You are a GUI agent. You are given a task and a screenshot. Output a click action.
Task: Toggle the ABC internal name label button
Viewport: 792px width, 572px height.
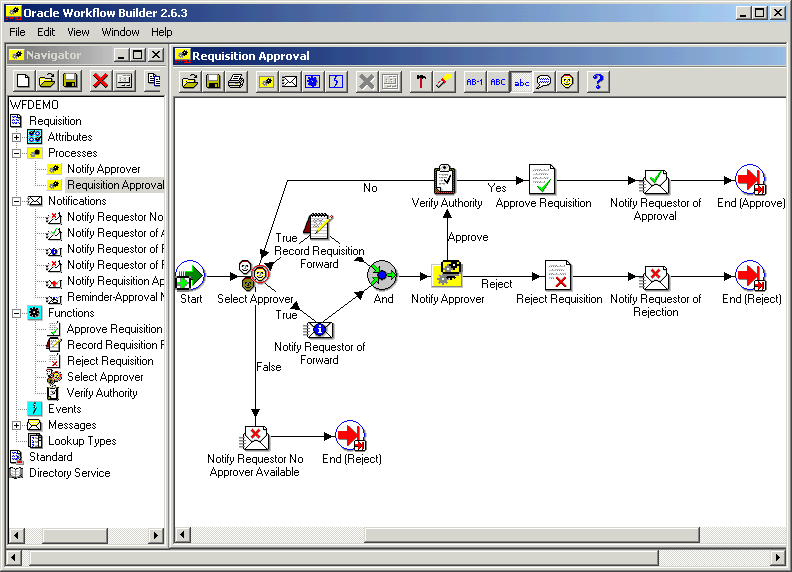[x=498, y=82]
